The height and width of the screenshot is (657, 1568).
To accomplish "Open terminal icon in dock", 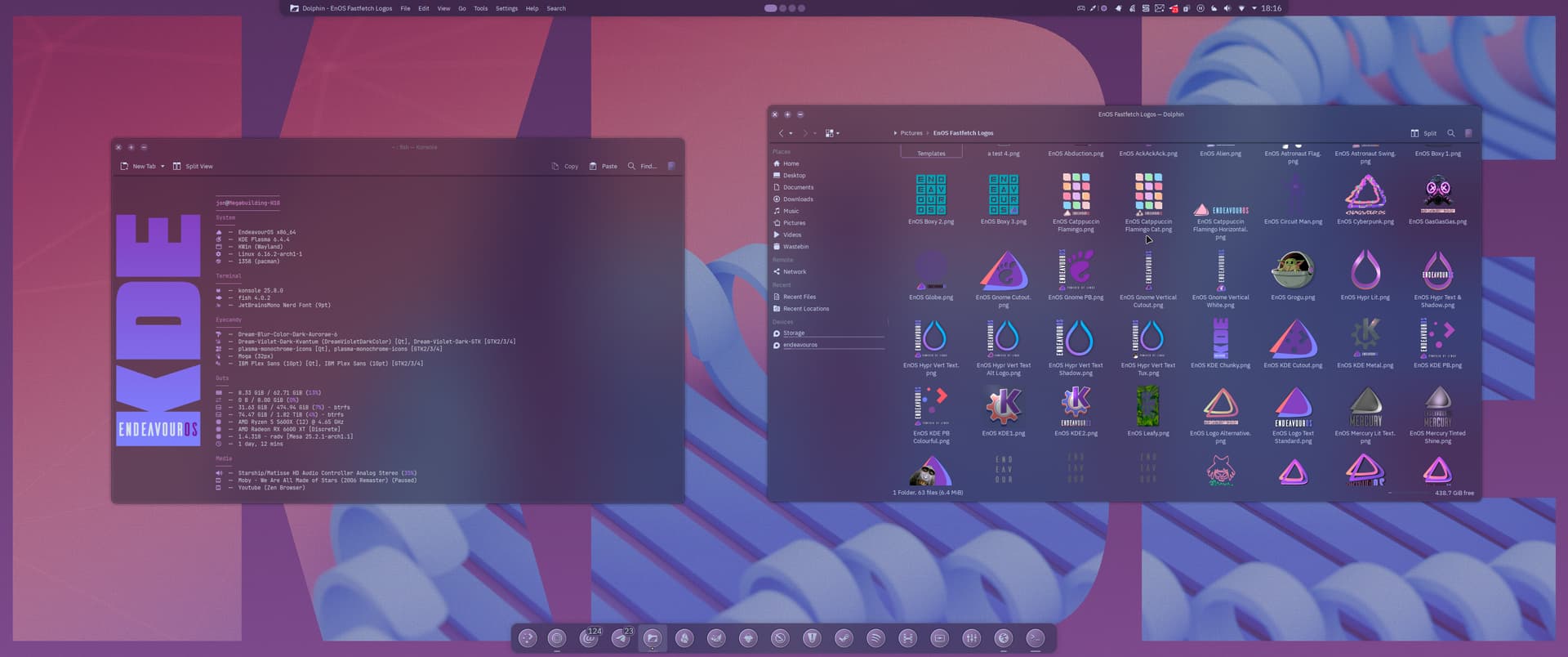I will 1035,638.
